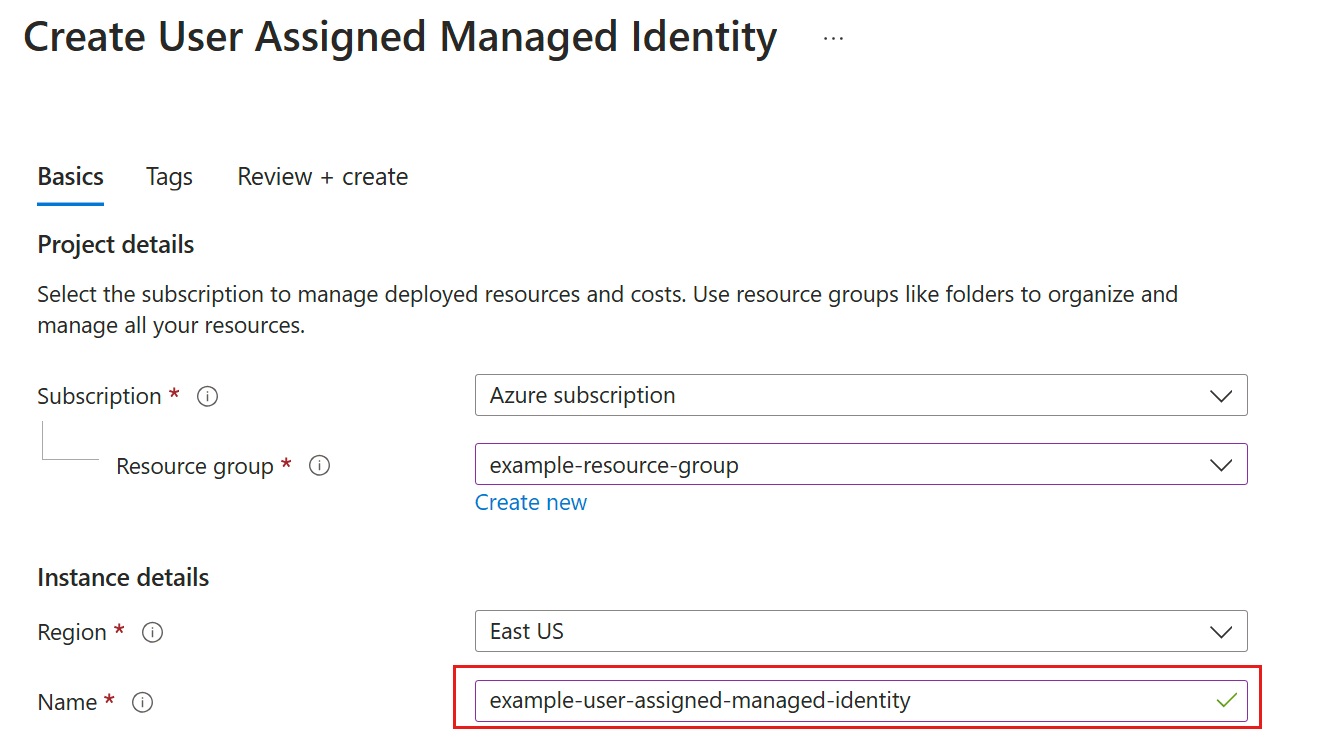Open the ellipsis more options menu
The image size is (1340, 749).
click(x=833, y=39)
